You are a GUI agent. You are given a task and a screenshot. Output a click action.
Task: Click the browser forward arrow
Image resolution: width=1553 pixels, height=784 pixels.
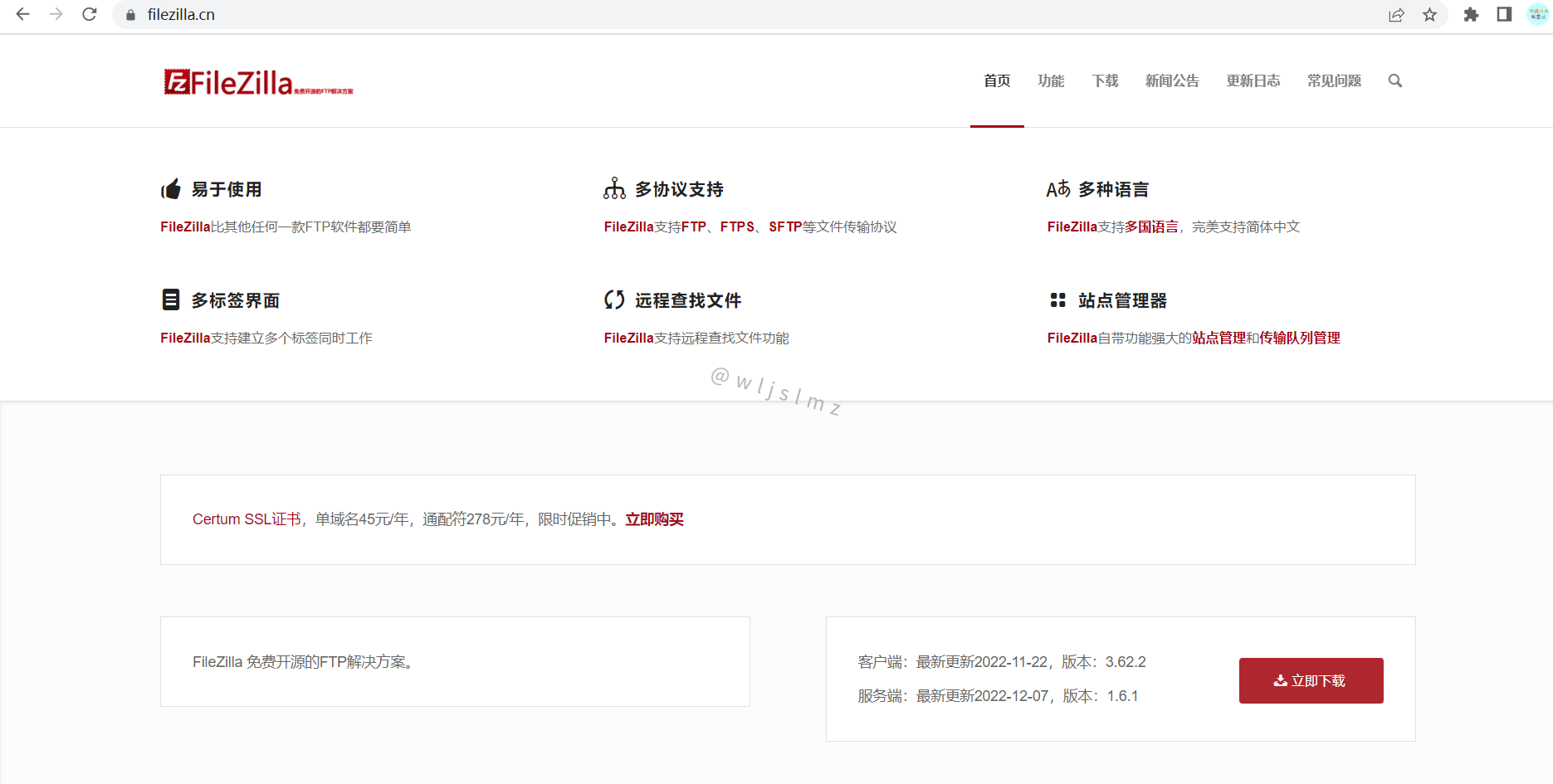coord(56,14)
